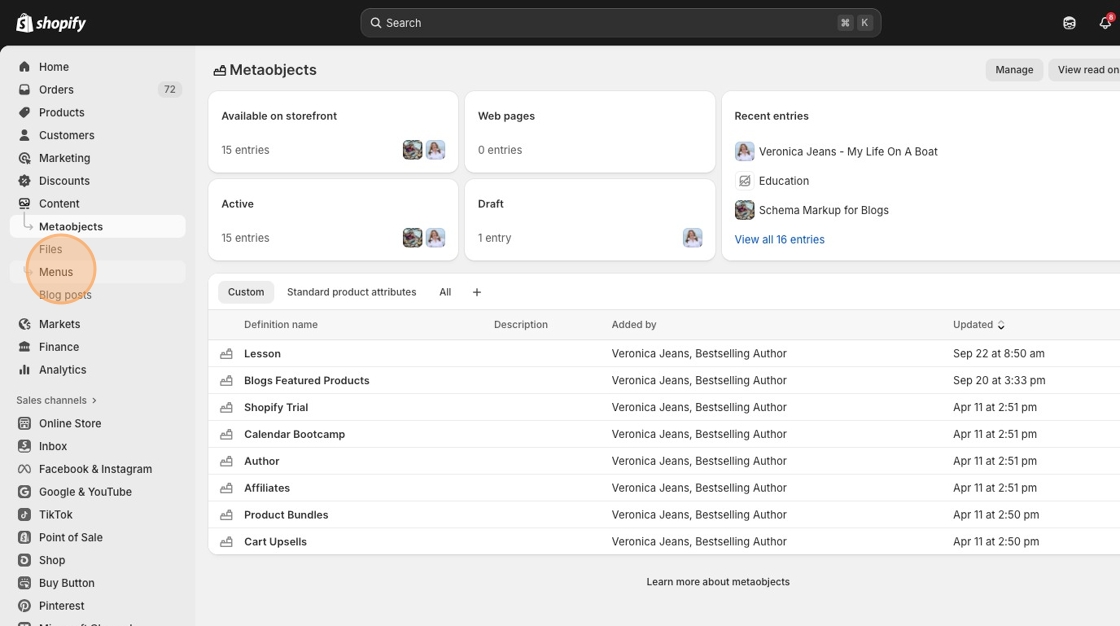
Task: Sort by the Updated column
Action: pyautogui.click(x=978, y=325)
